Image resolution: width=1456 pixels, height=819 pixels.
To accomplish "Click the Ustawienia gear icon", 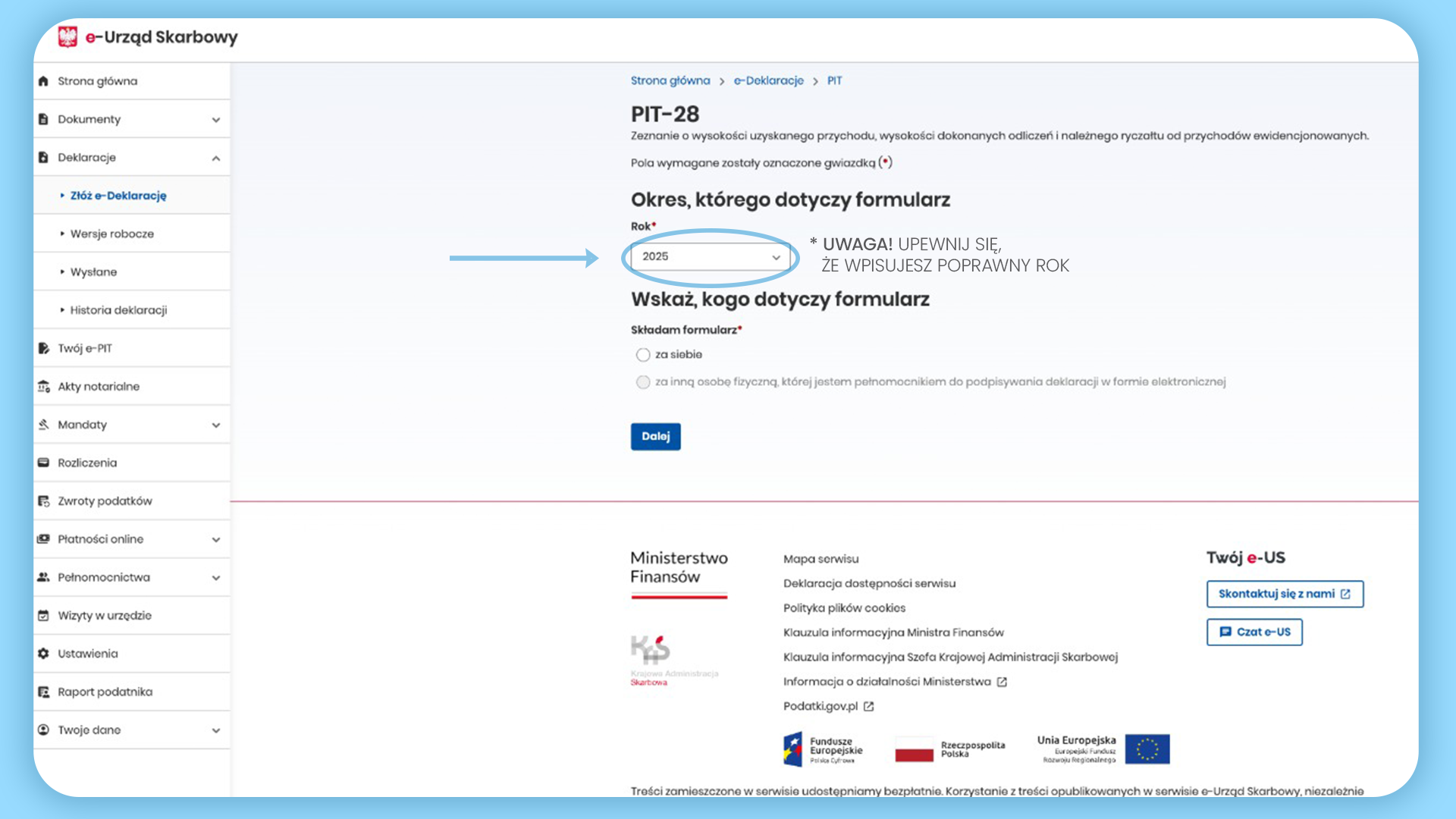I will click(43, 654).
